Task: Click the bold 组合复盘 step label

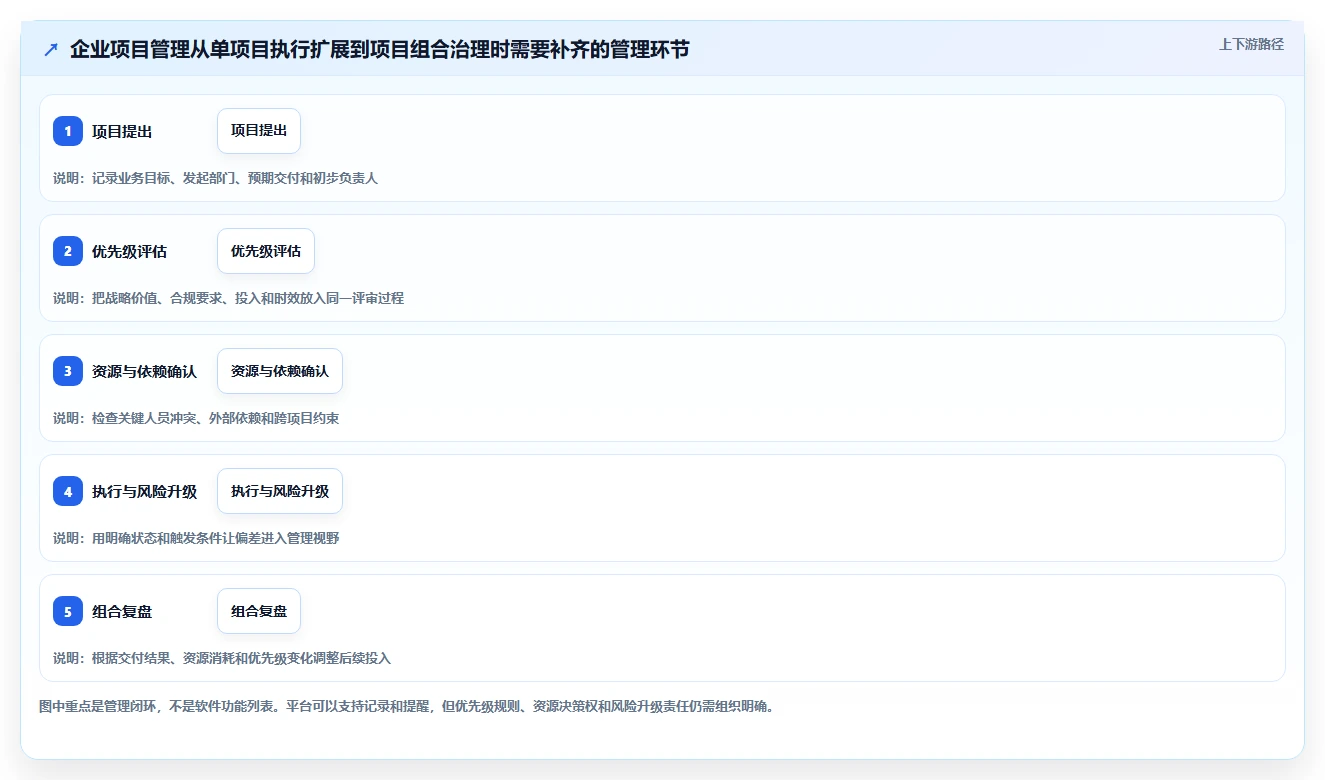Action: coord(122,611)
